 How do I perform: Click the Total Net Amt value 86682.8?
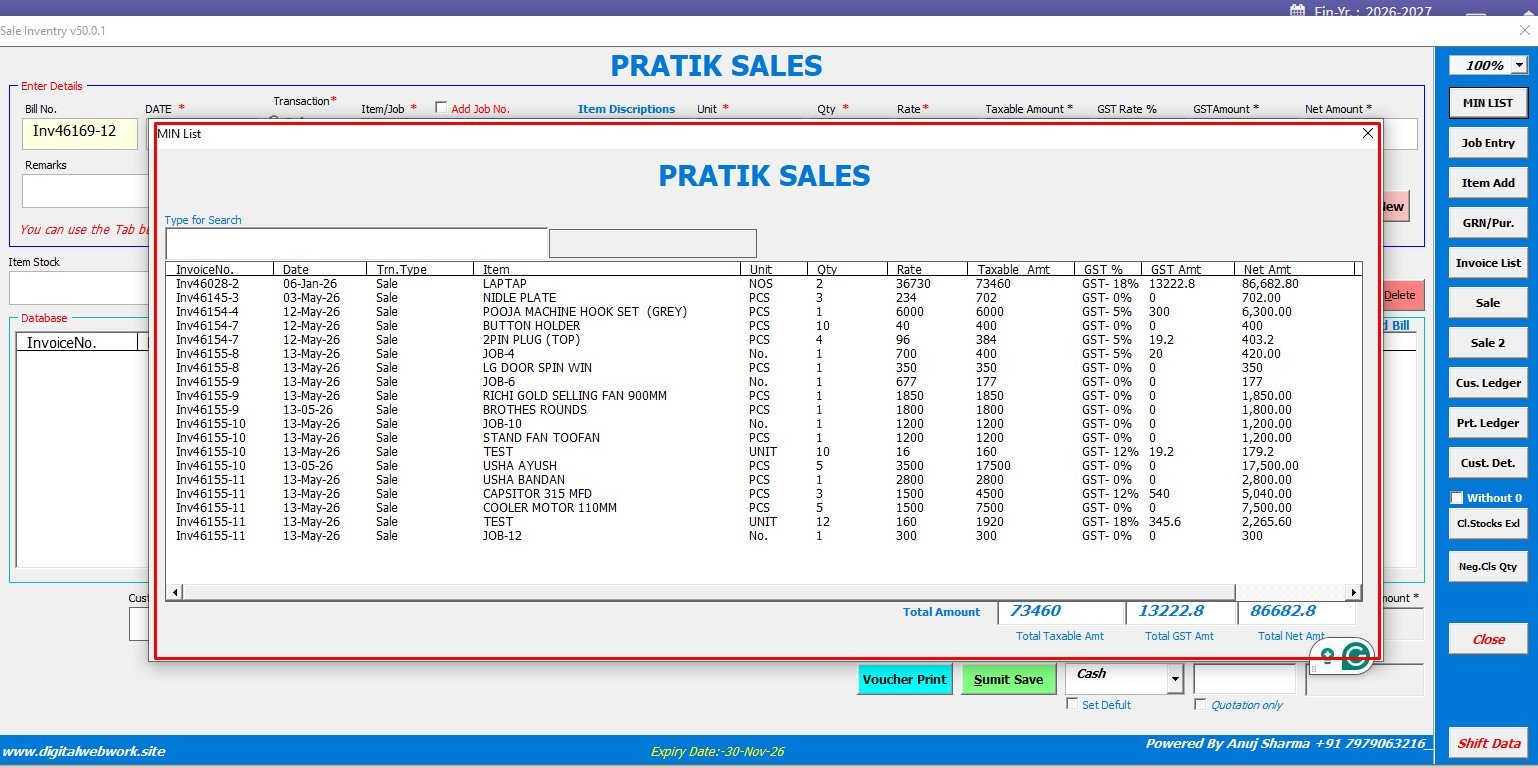coord(1296,612)
